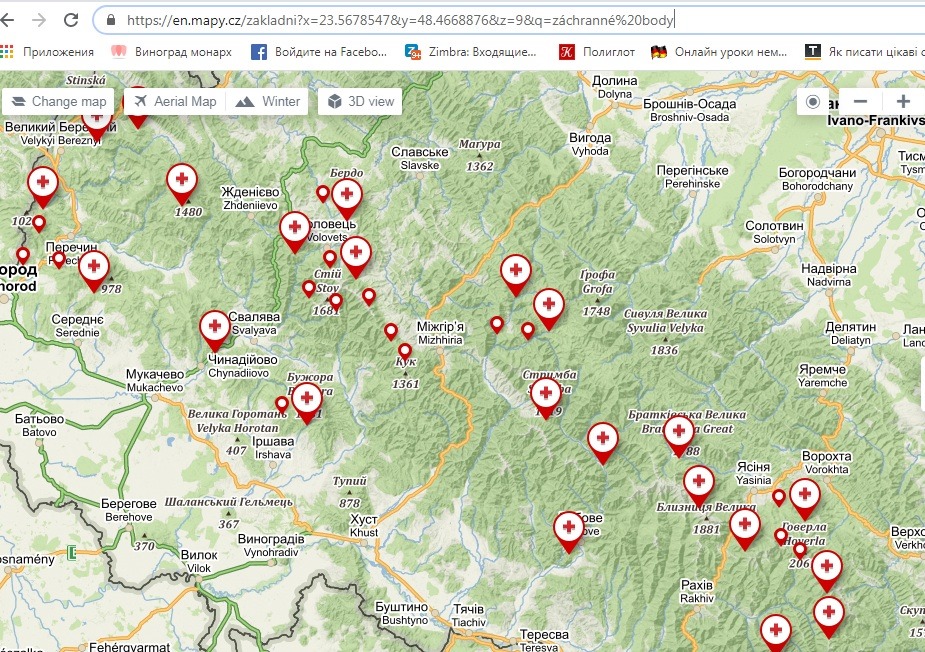Click the Рахів town label on map
Viewport: 925px width, 652px height.
click(696, 585)
